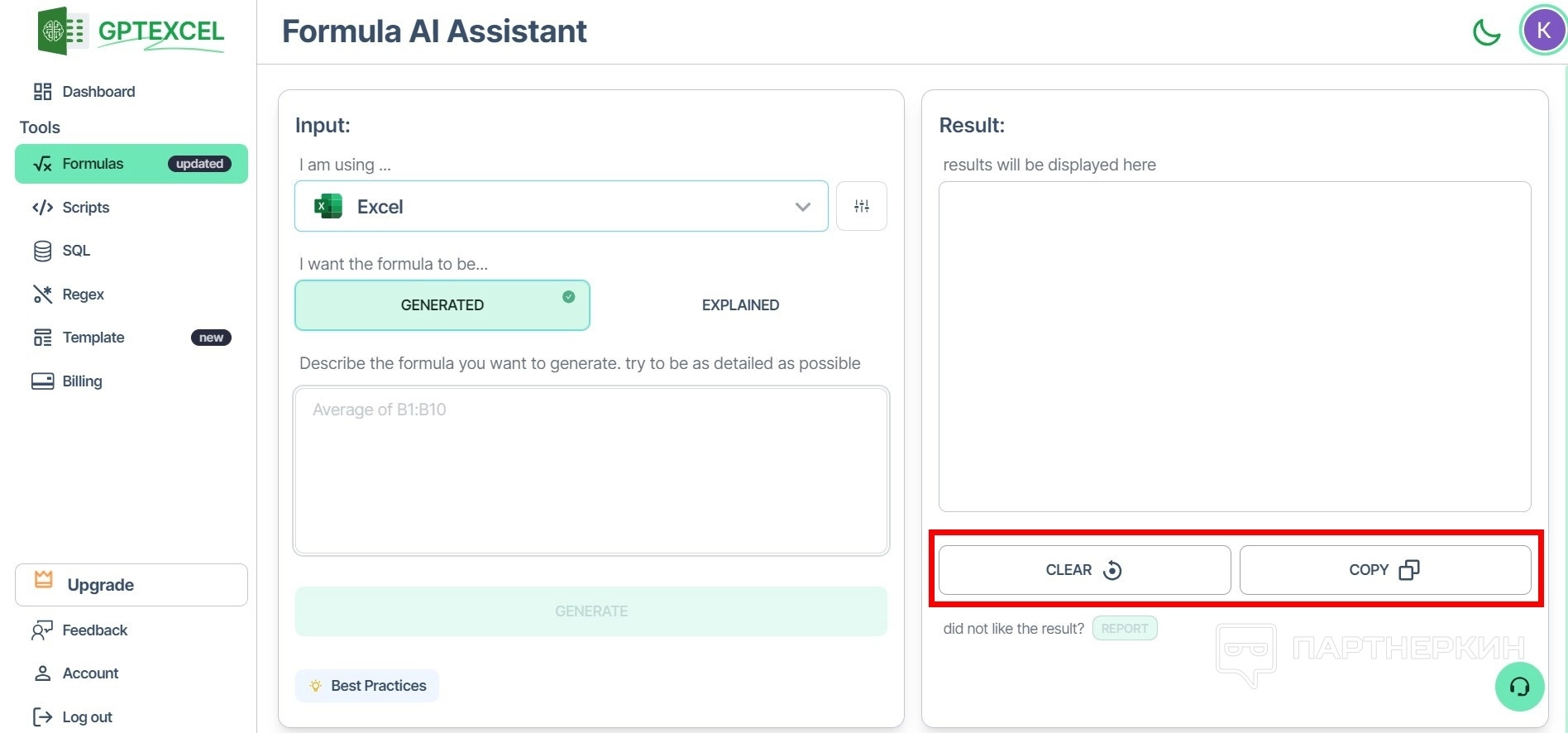
Task: Open the formula settings sliders icon
Action: point(861,206)
